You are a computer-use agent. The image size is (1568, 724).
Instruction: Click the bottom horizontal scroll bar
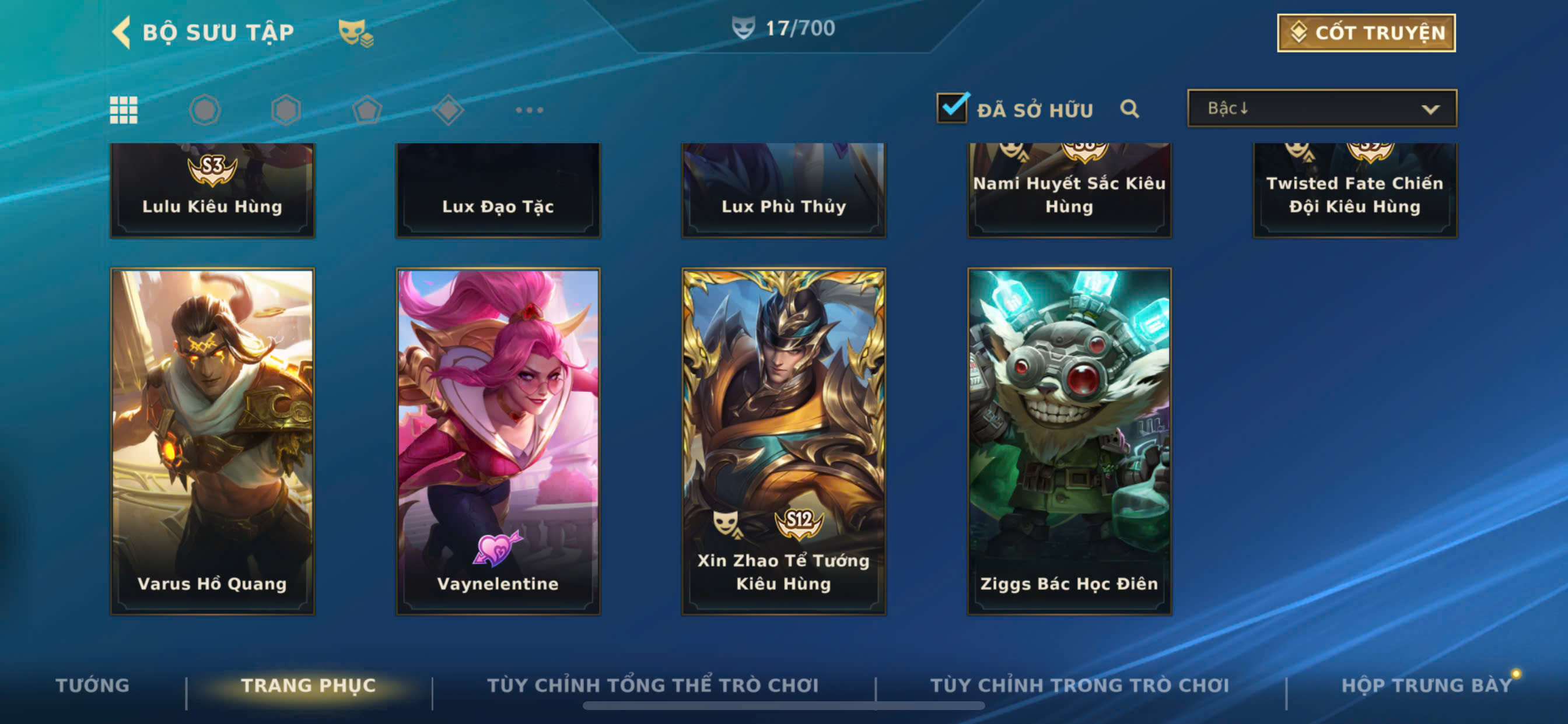click(x=783, y=706)
